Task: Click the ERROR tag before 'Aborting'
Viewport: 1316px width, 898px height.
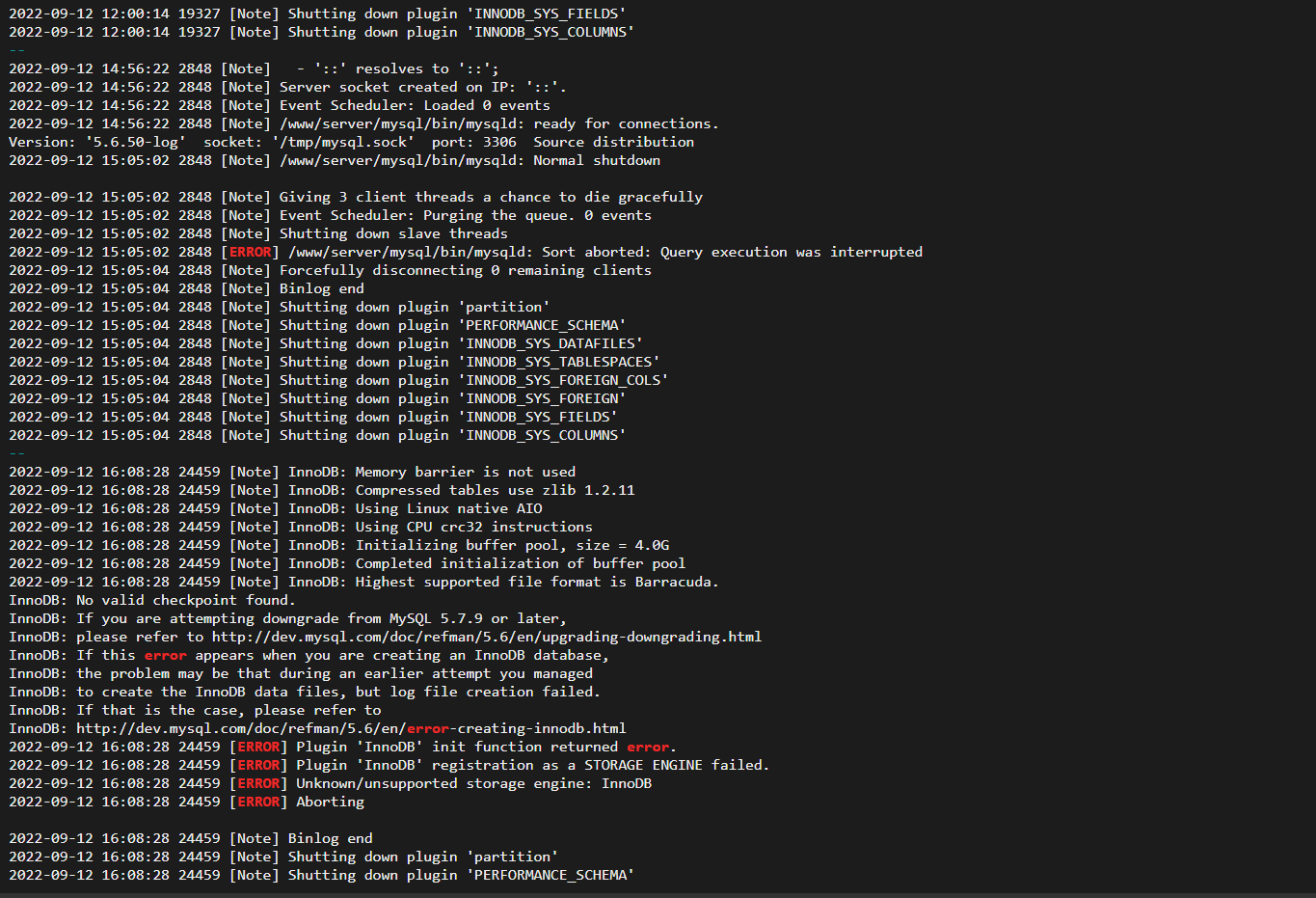Action: (258, 802)
